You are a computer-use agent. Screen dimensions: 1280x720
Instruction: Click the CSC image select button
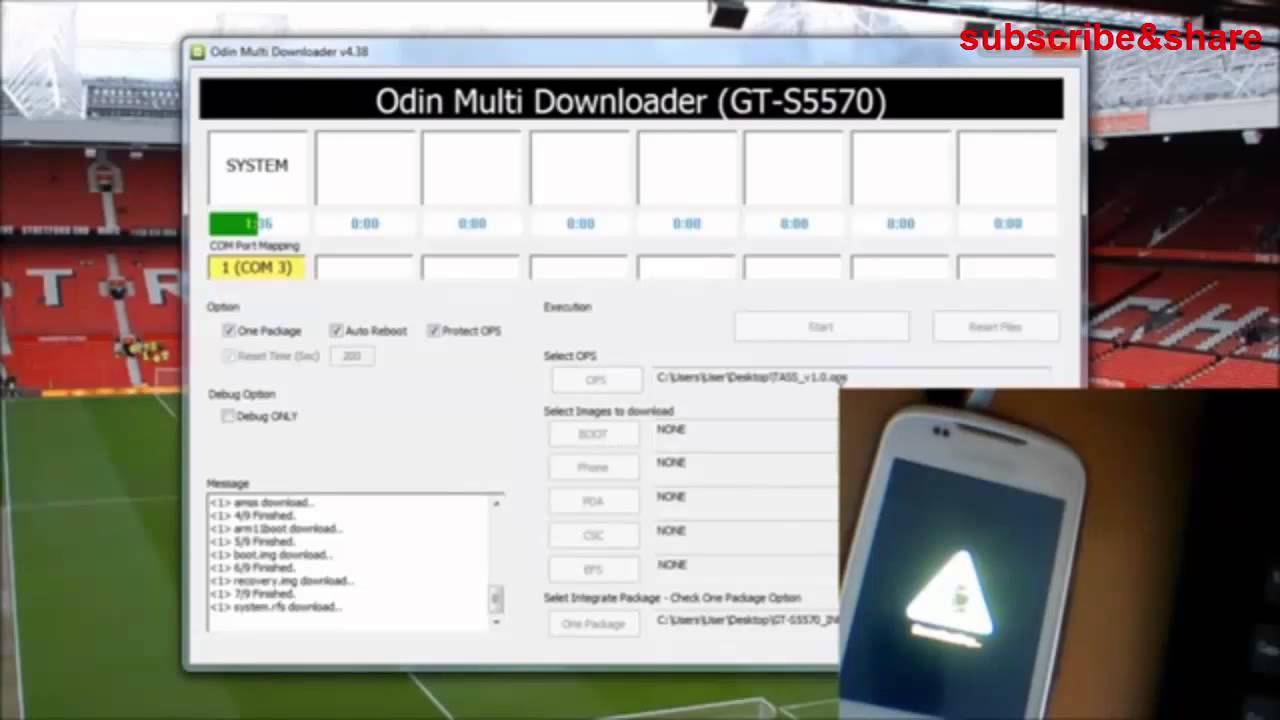pos(593,535)
